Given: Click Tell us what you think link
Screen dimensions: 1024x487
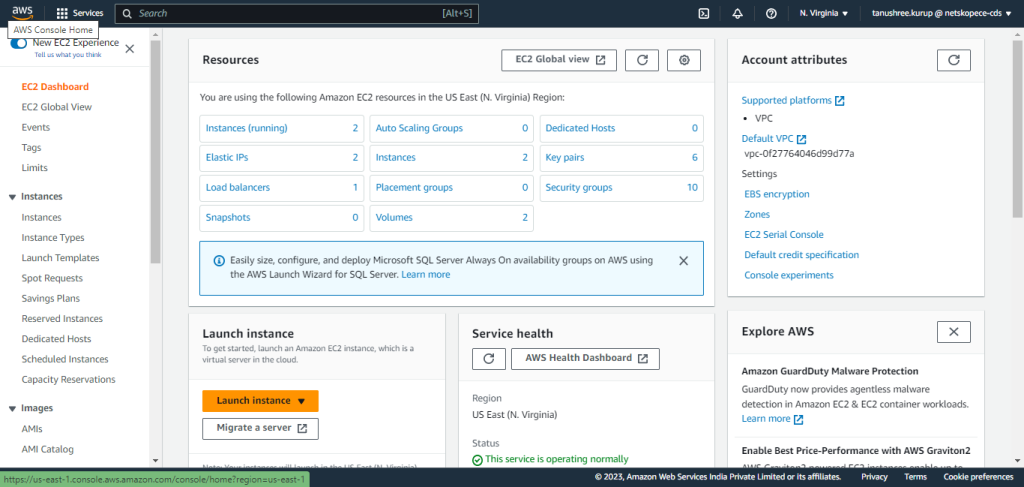Looking at the screenshot, I should 68,55.
